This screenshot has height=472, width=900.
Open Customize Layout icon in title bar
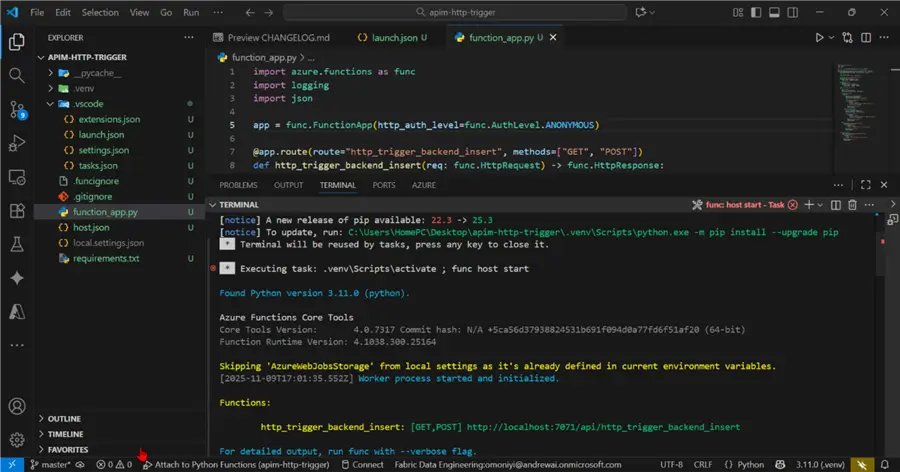738,12
